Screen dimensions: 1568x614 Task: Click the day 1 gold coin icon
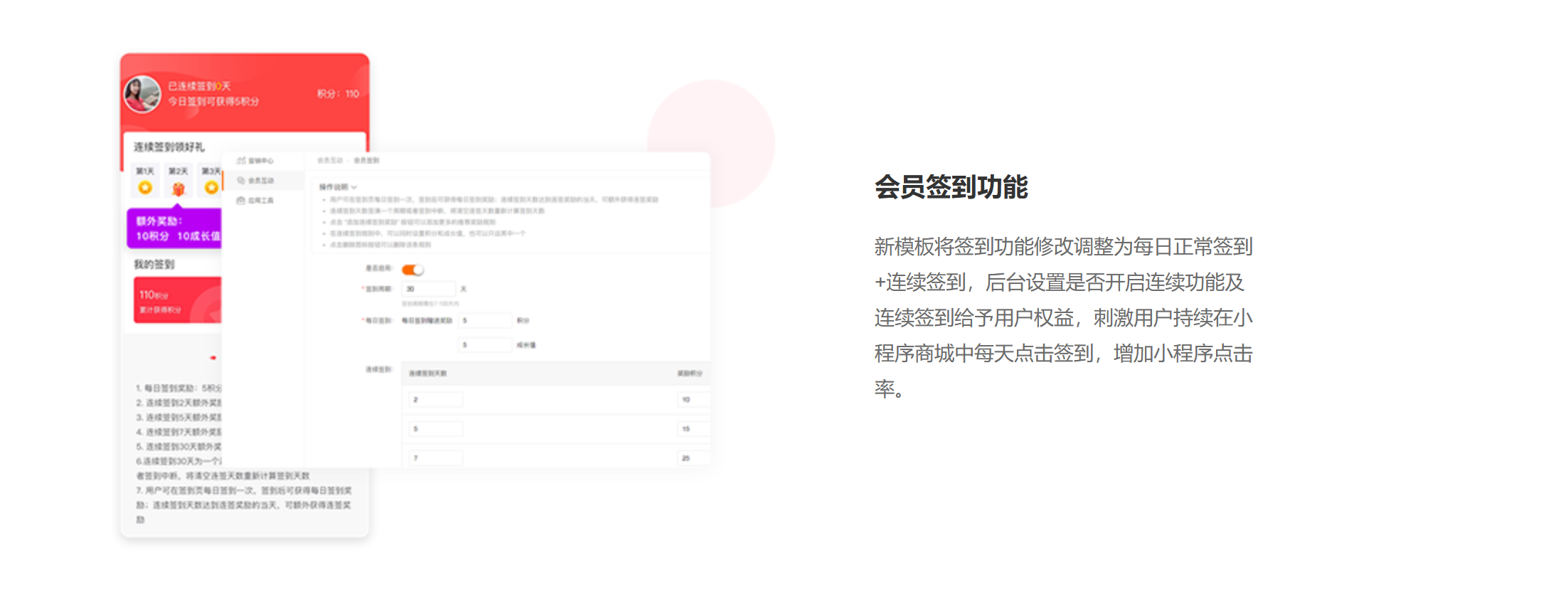145,187
